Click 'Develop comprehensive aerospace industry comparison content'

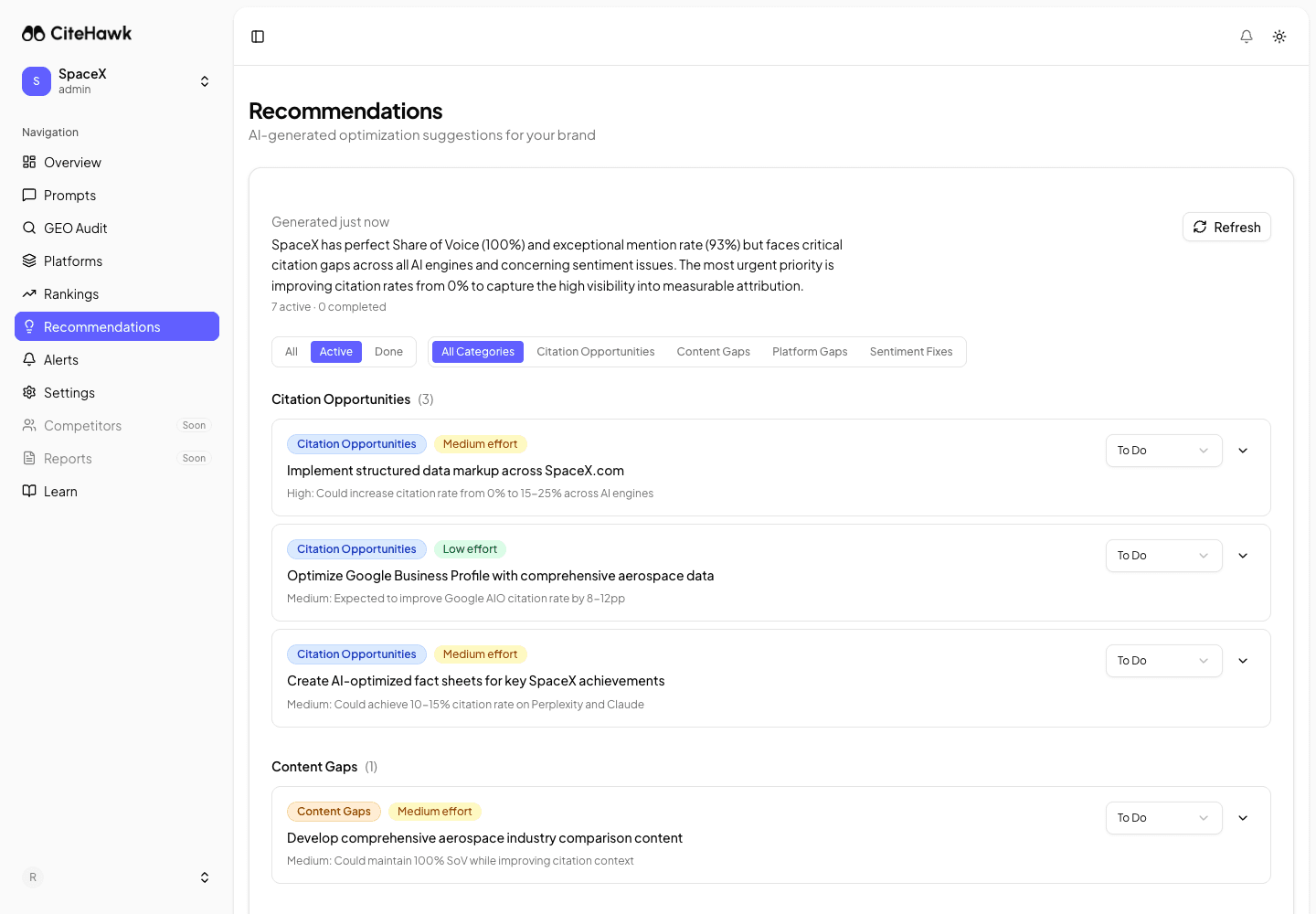(484, 838)
